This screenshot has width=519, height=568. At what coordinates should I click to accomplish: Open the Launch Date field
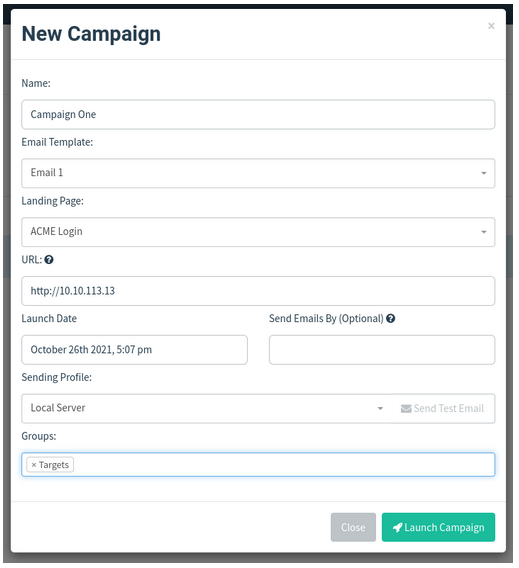(x=135, y=350)
